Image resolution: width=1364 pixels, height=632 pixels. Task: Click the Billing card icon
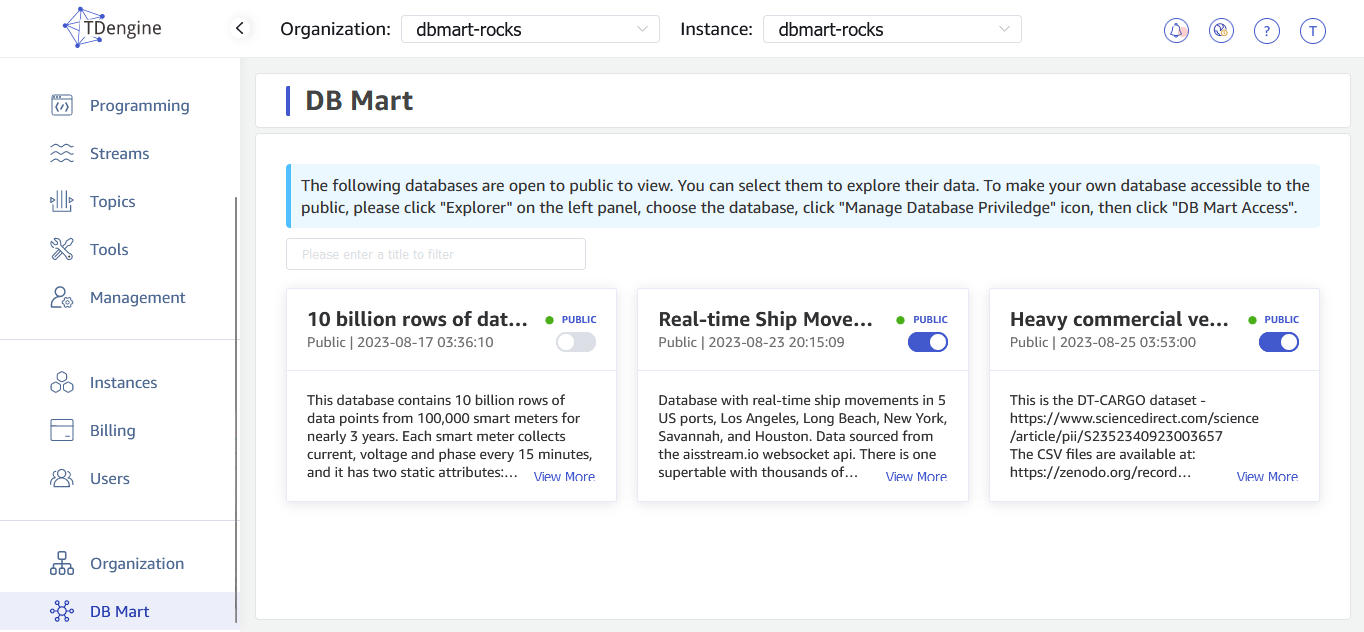tap(62, 431)
